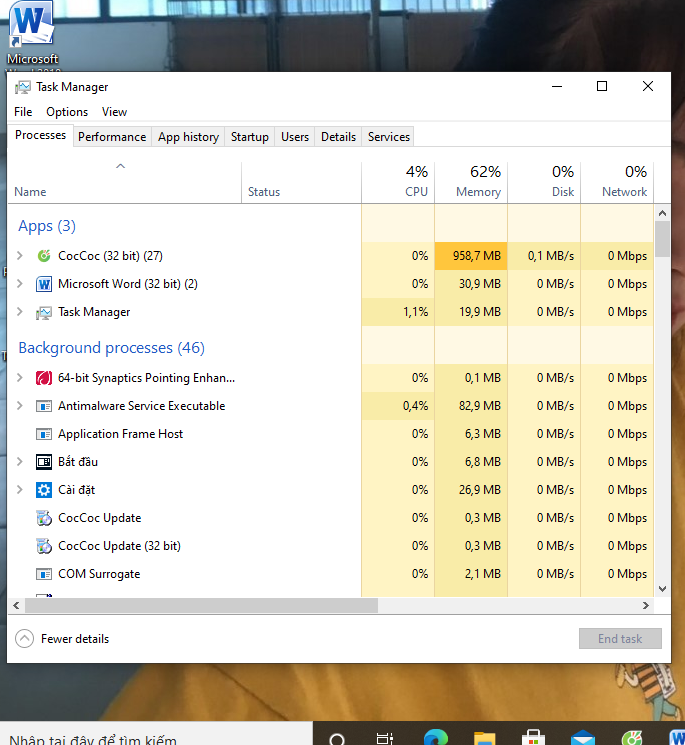Image resolution: width=685 pixels, height=745 pixels.
Task: Click the CocCoc app icon in list
Action: tap(44, 256)
